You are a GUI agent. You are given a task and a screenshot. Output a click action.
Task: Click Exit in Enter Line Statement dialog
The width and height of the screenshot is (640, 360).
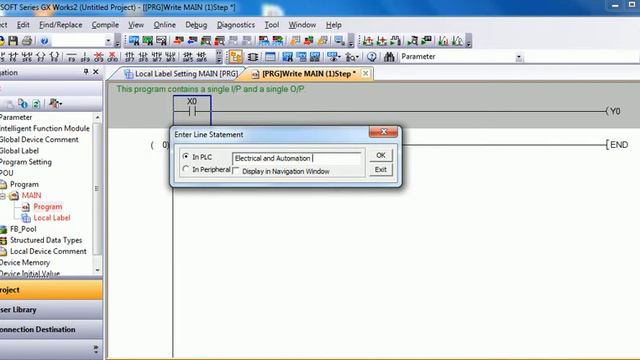tap(380, 169)
